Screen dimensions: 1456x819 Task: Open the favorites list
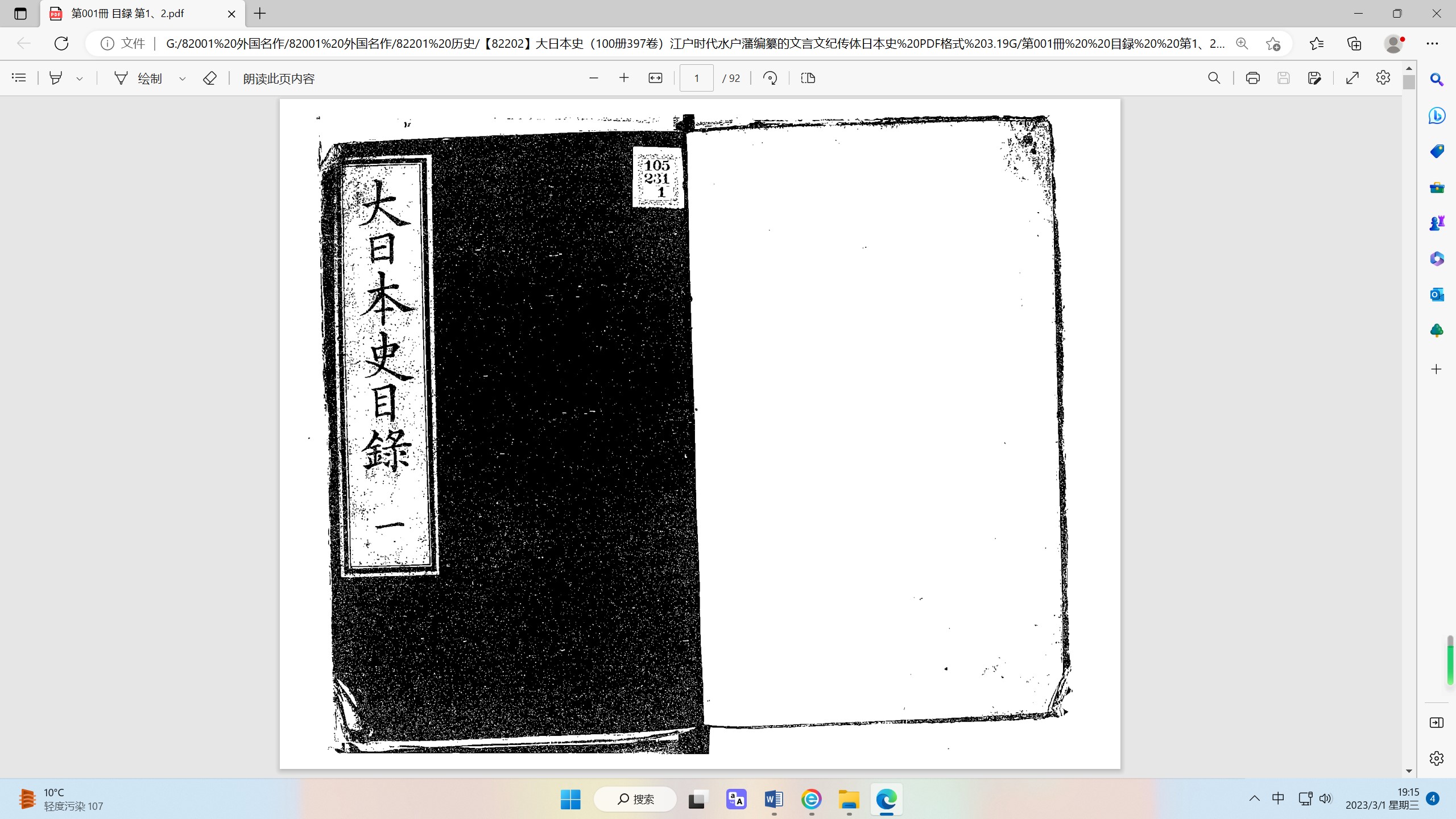(x=1316, y=44)
